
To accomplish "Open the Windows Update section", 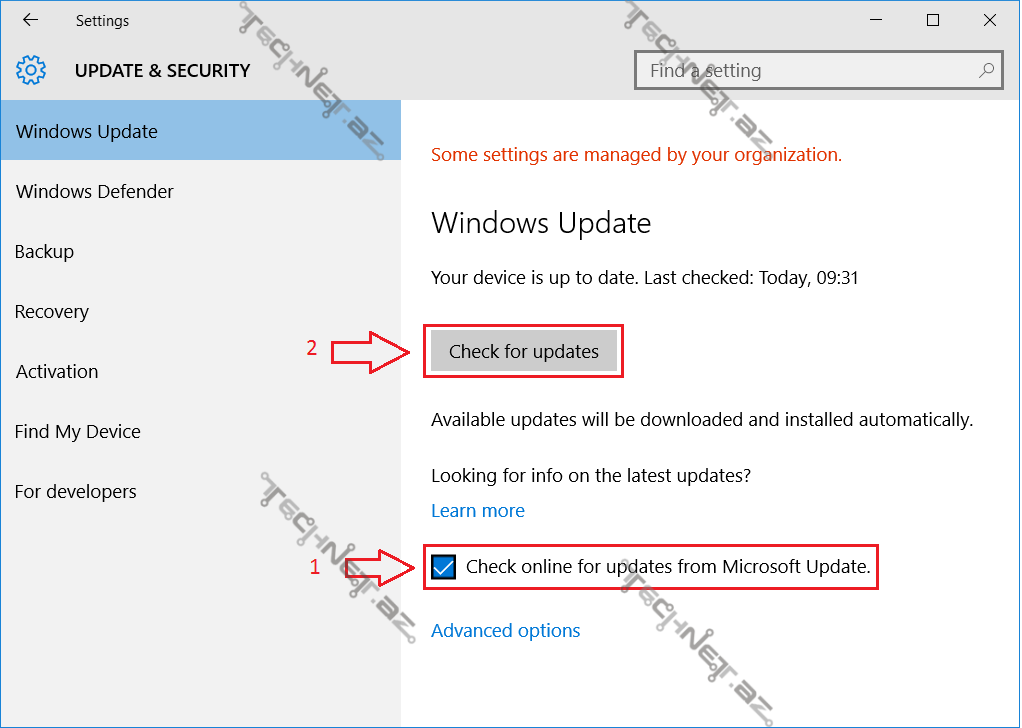I will coord(87,132).
